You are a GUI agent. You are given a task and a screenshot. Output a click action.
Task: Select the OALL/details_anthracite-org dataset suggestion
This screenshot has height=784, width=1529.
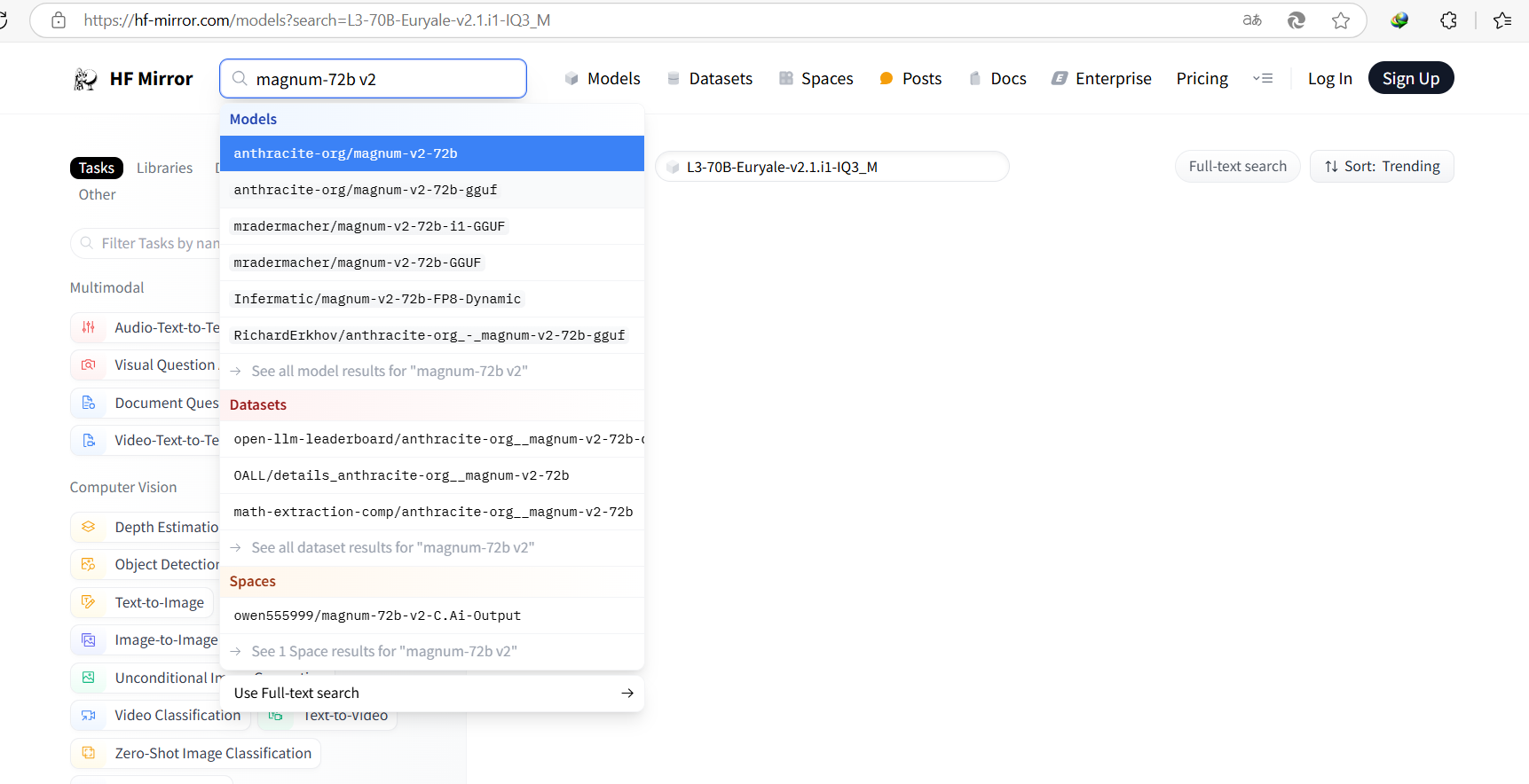pyautogui.click(x=432, y=475)
